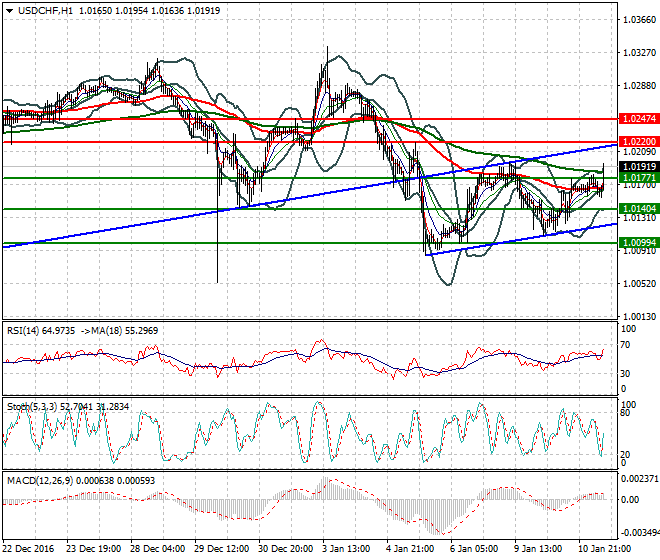Select the green 1.00994 price label

[x=639, y=243]
